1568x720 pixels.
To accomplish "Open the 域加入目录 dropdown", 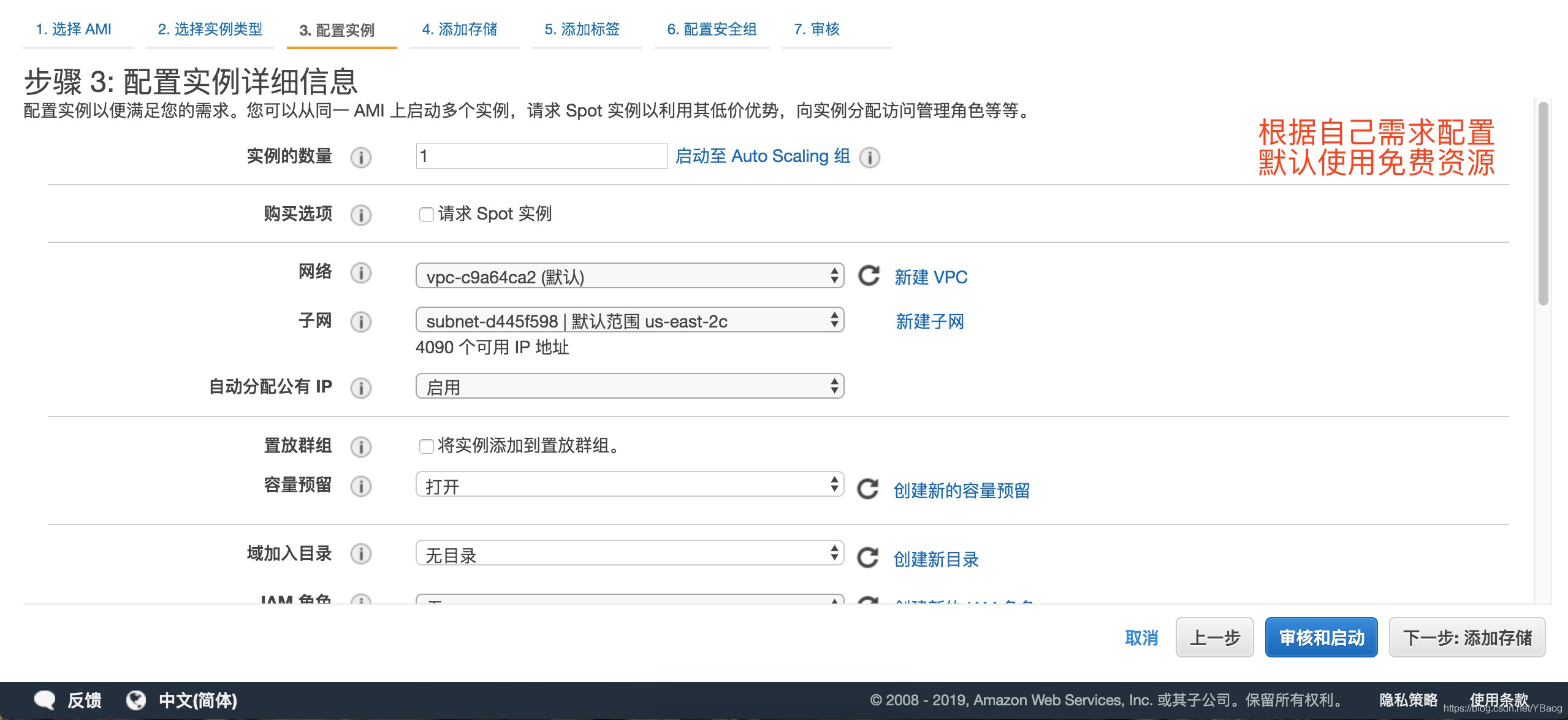I will point(630,554).
